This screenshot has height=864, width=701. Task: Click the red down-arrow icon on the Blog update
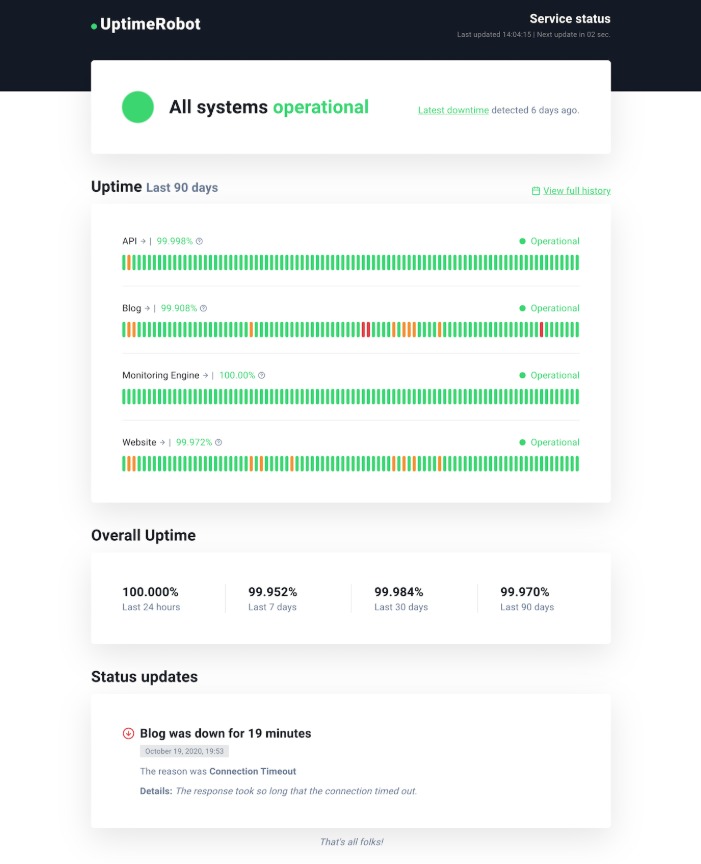[128, 733]
